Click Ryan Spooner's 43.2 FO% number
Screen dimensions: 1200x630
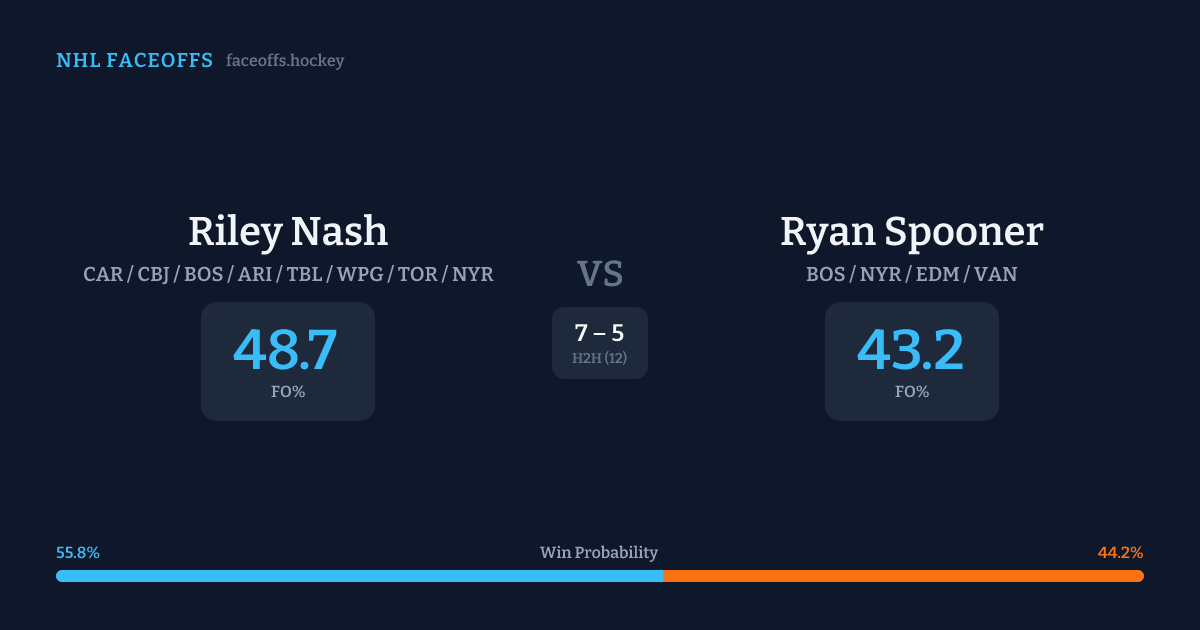point(910,350)
